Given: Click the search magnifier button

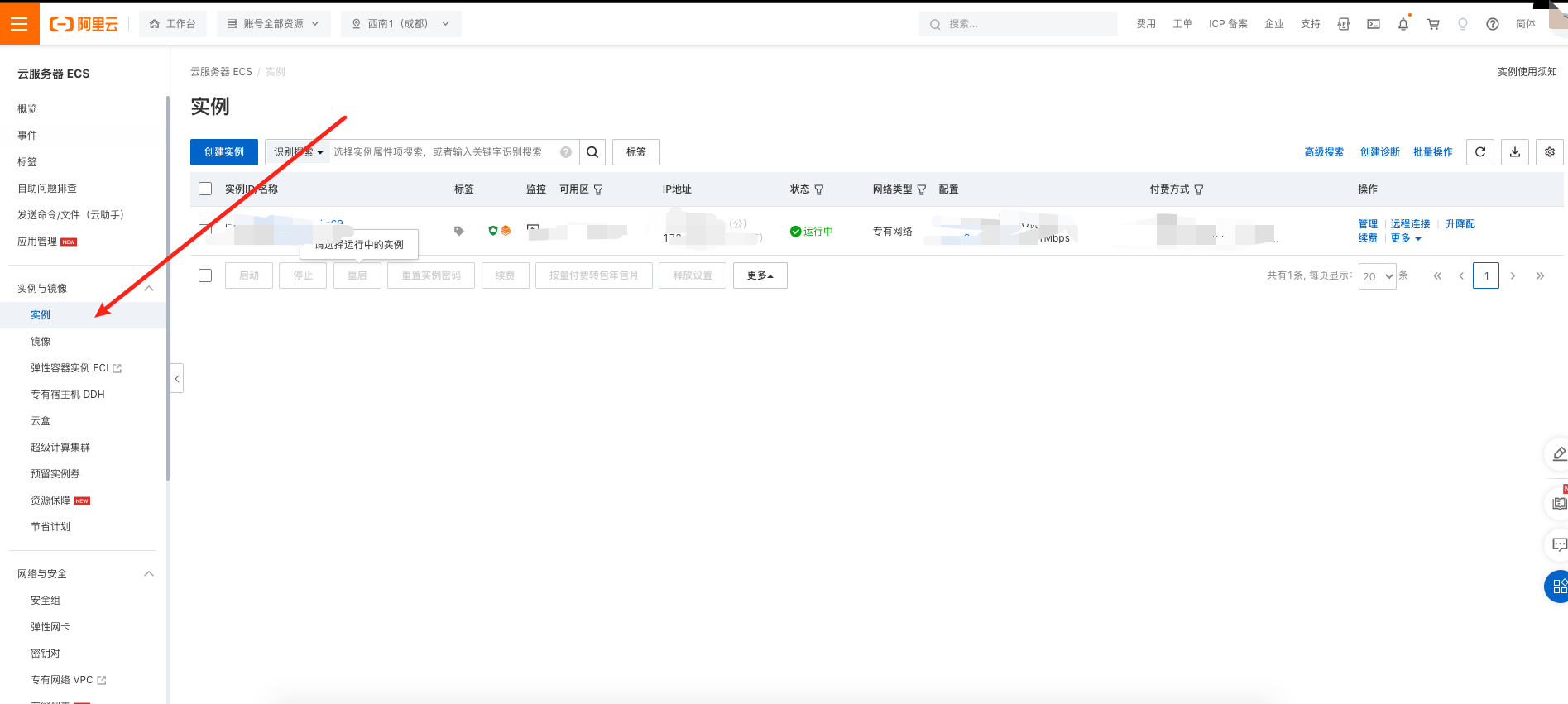Looking at the screenshot, I should 592,152.
